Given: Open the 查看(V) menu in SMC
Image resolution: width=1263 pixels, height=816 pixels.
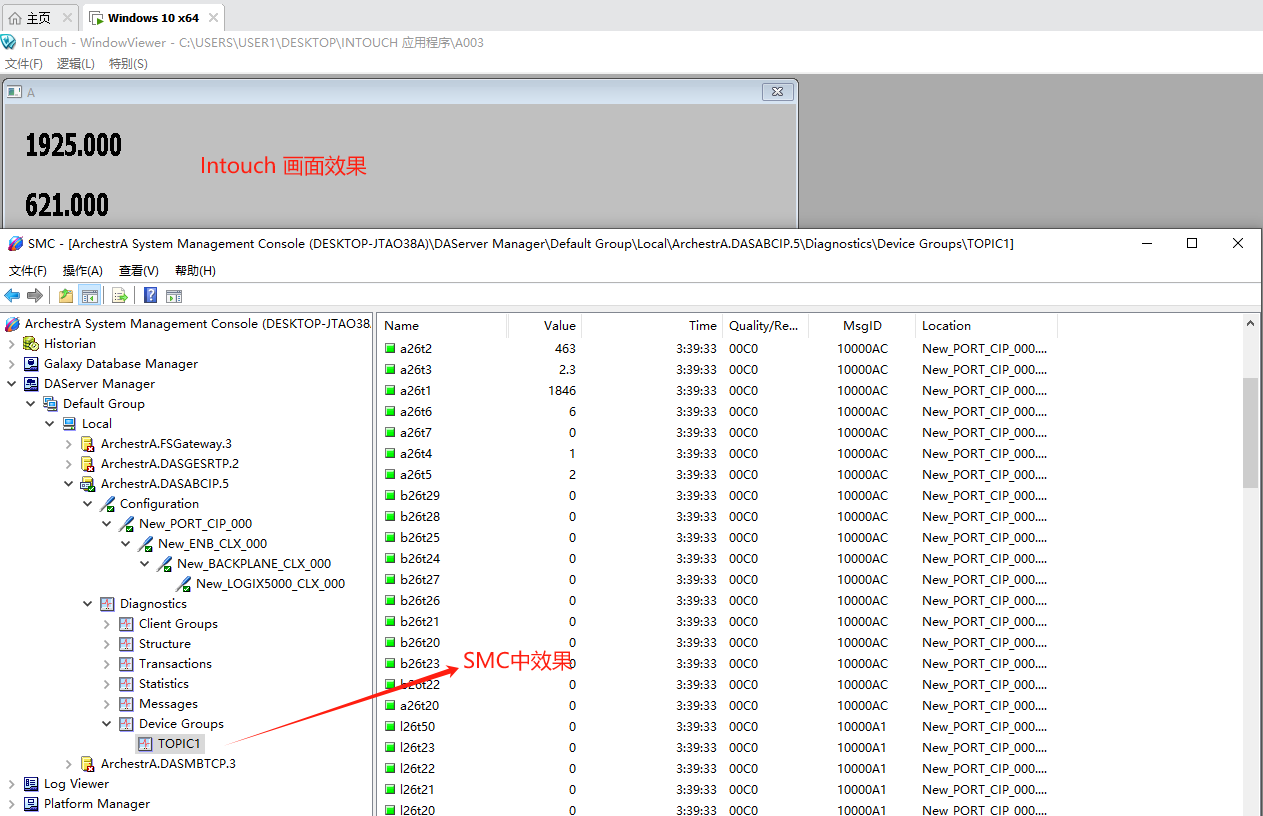Looking at the screenshot, I should [138, 270].
